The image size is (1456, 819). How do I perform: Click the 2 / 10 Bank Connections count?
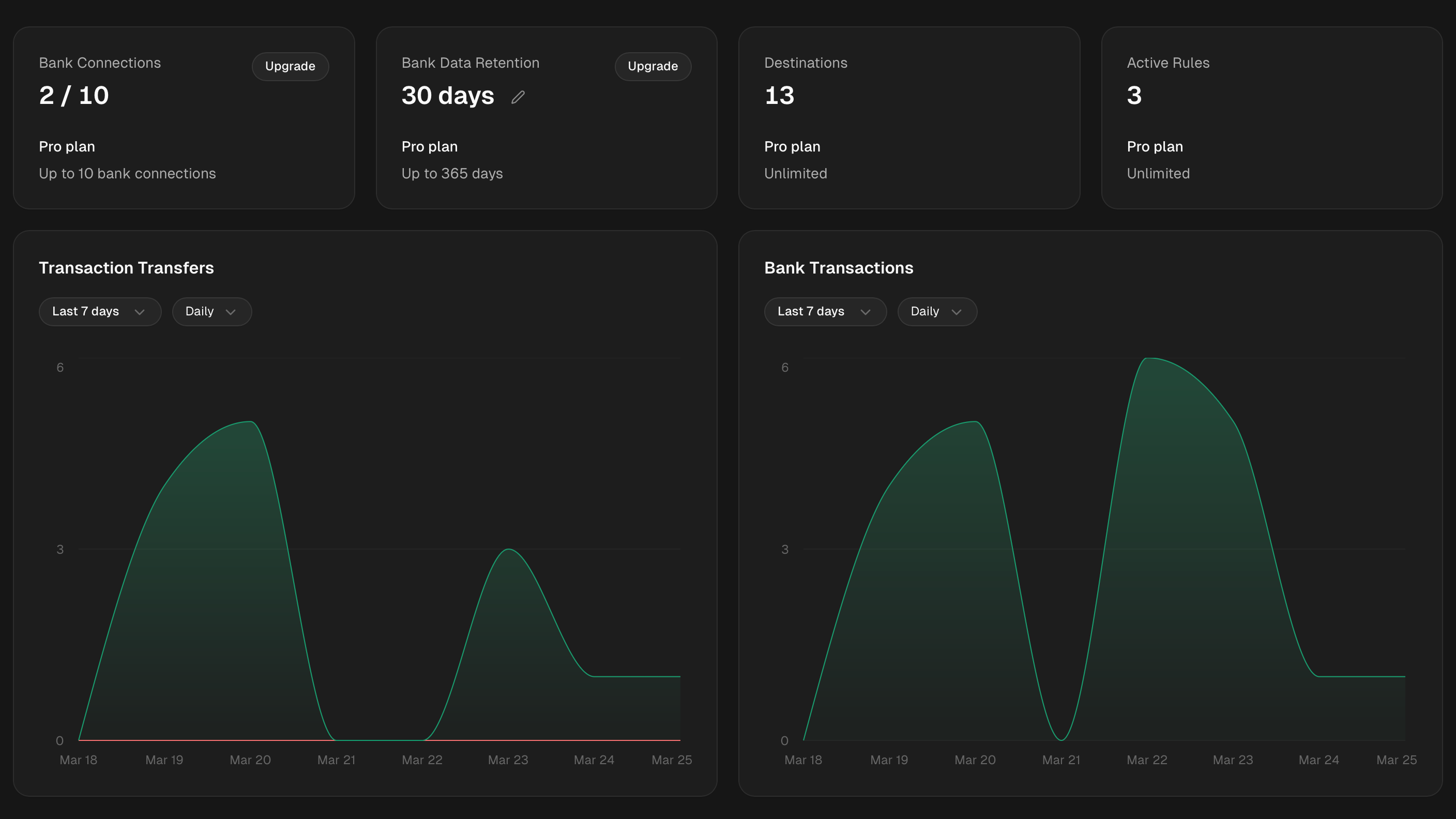tap(74, 95)
